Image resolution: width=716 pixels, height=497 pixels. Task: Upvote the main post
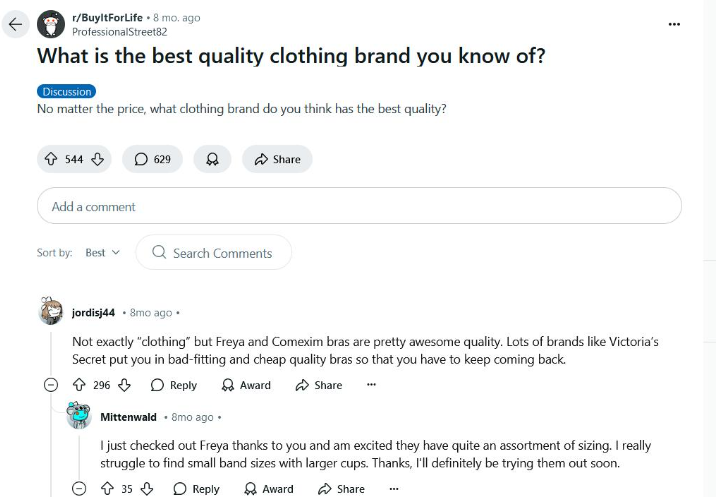tap(51, 159)
